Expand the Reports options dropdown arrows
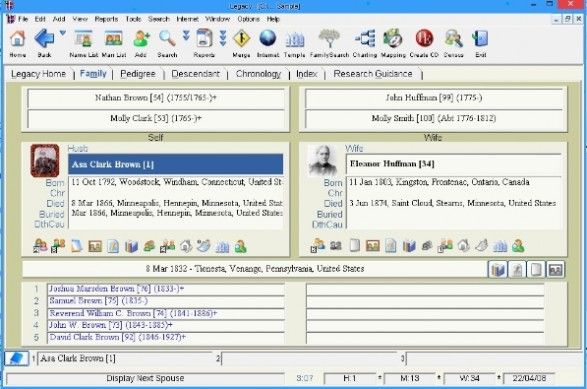 223,38
